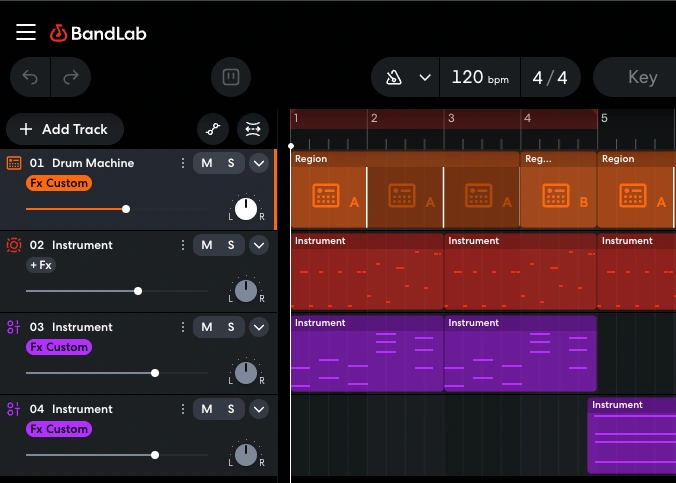Click the Drum Machine track icon
Screen dimensions: 676x483
(14, 163)
